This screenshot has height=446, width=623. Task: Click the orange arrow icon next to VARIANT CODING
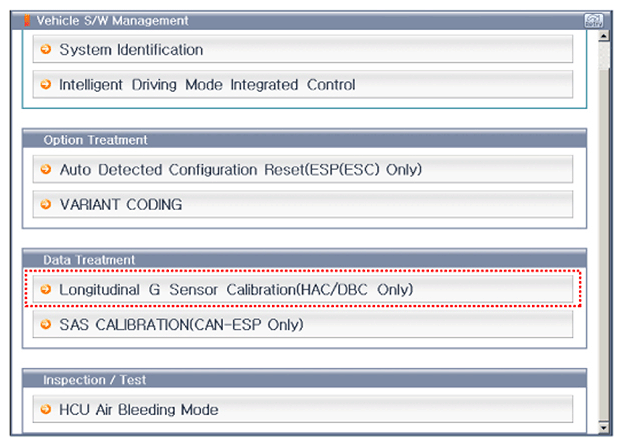point(46,204)
